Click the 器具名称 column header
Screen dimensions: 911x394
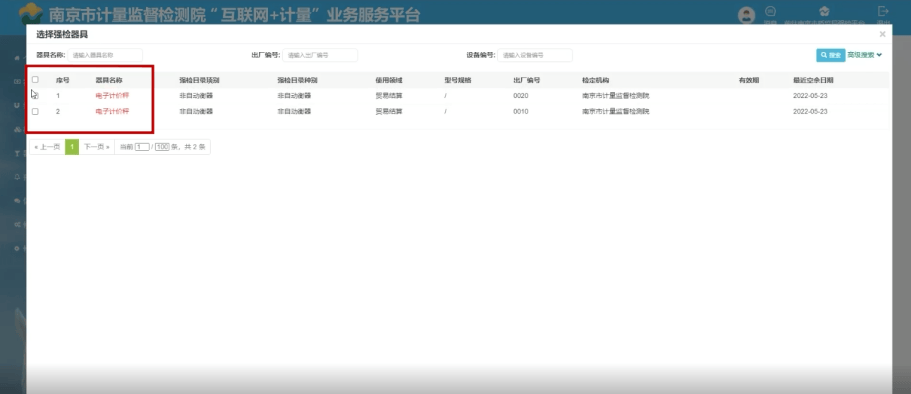(109, 80)
